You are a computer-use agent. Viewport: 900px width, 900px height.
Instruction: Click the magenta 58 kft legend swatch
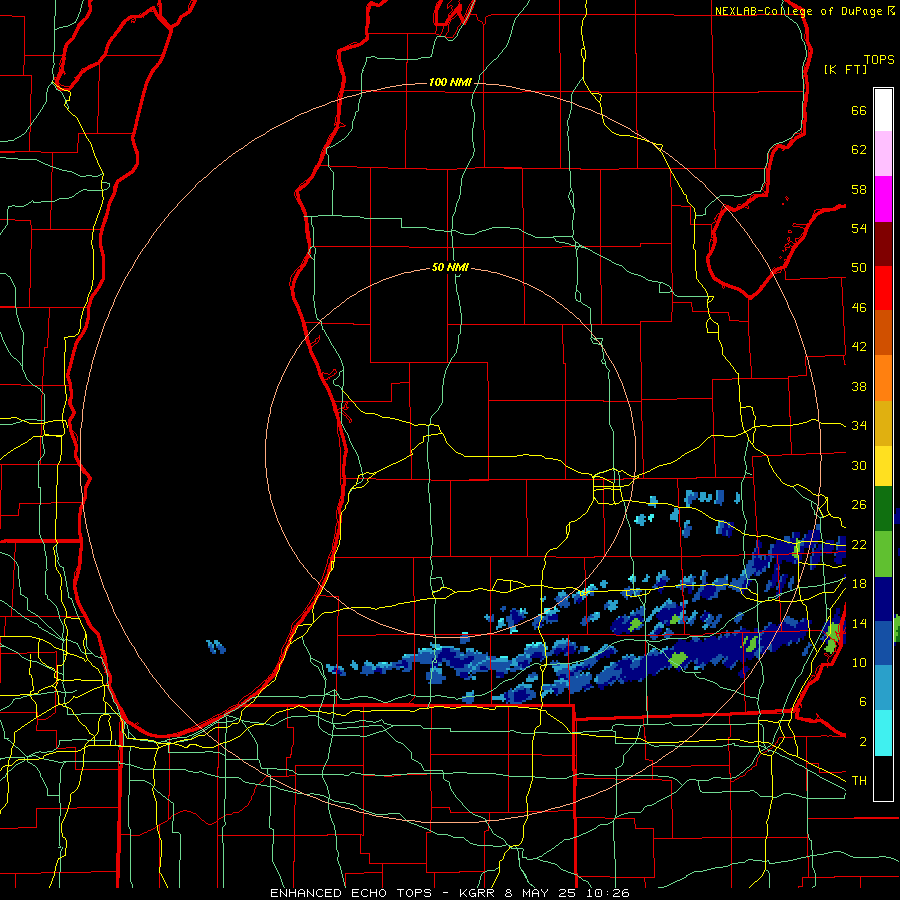tap(883, 199)
